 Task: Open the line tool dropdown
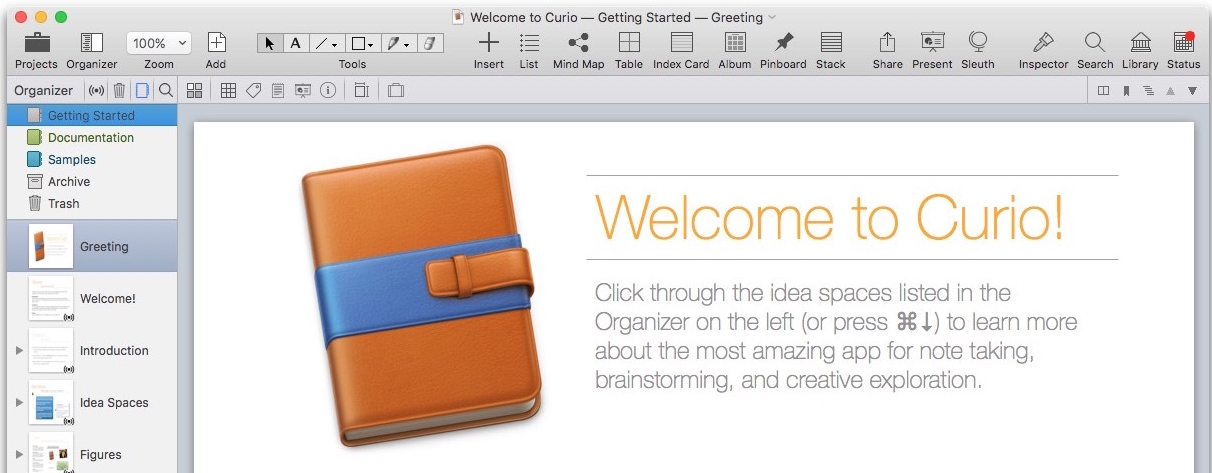tap(327, 43)
